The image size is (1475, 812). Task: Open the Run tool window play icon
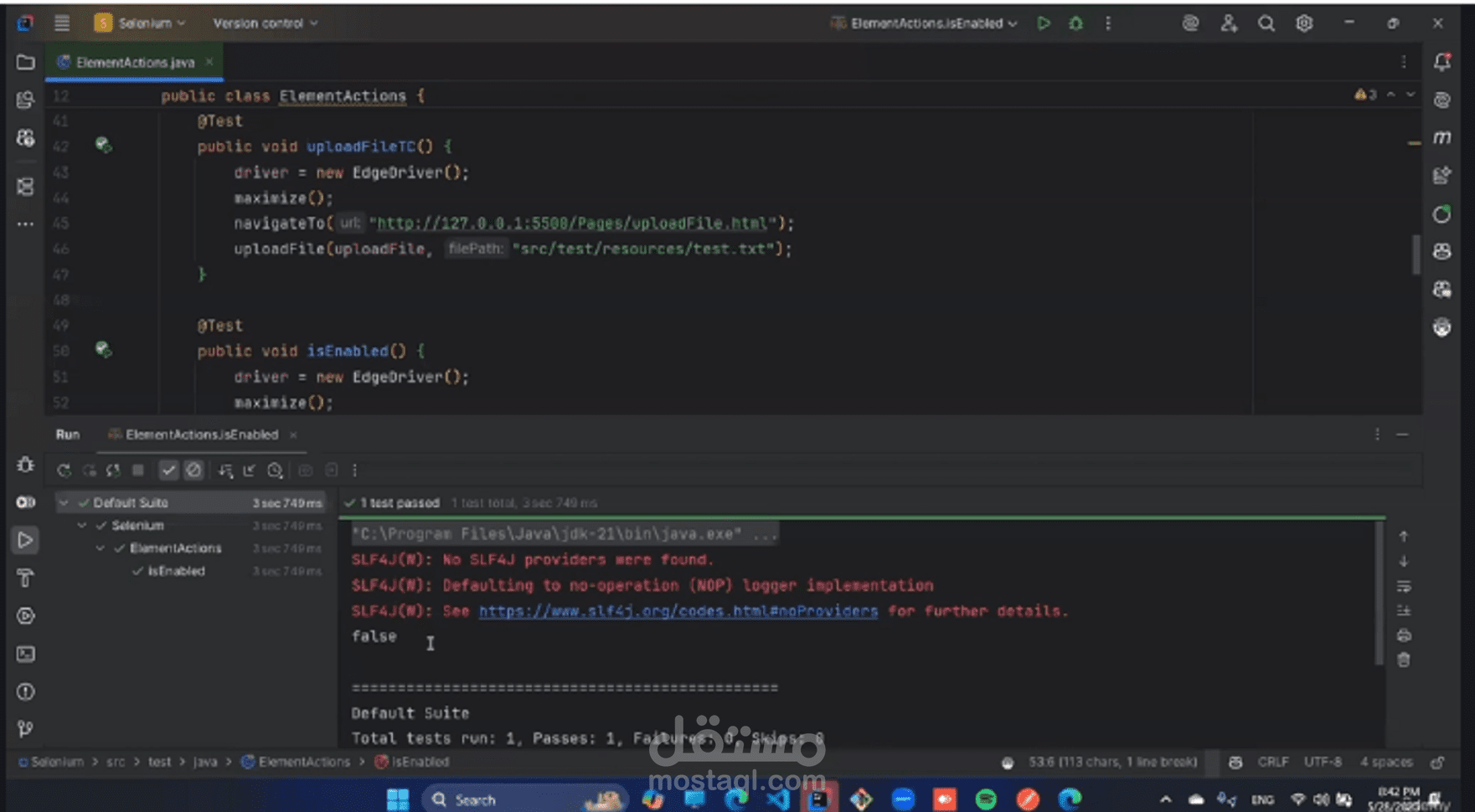[25, 540]
